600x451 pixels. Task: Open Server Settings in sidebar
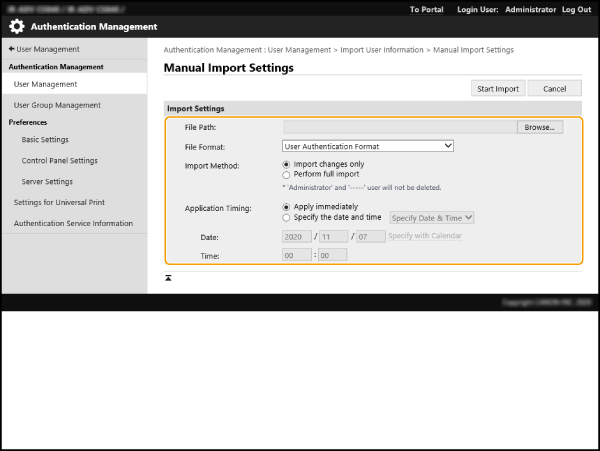47,182
